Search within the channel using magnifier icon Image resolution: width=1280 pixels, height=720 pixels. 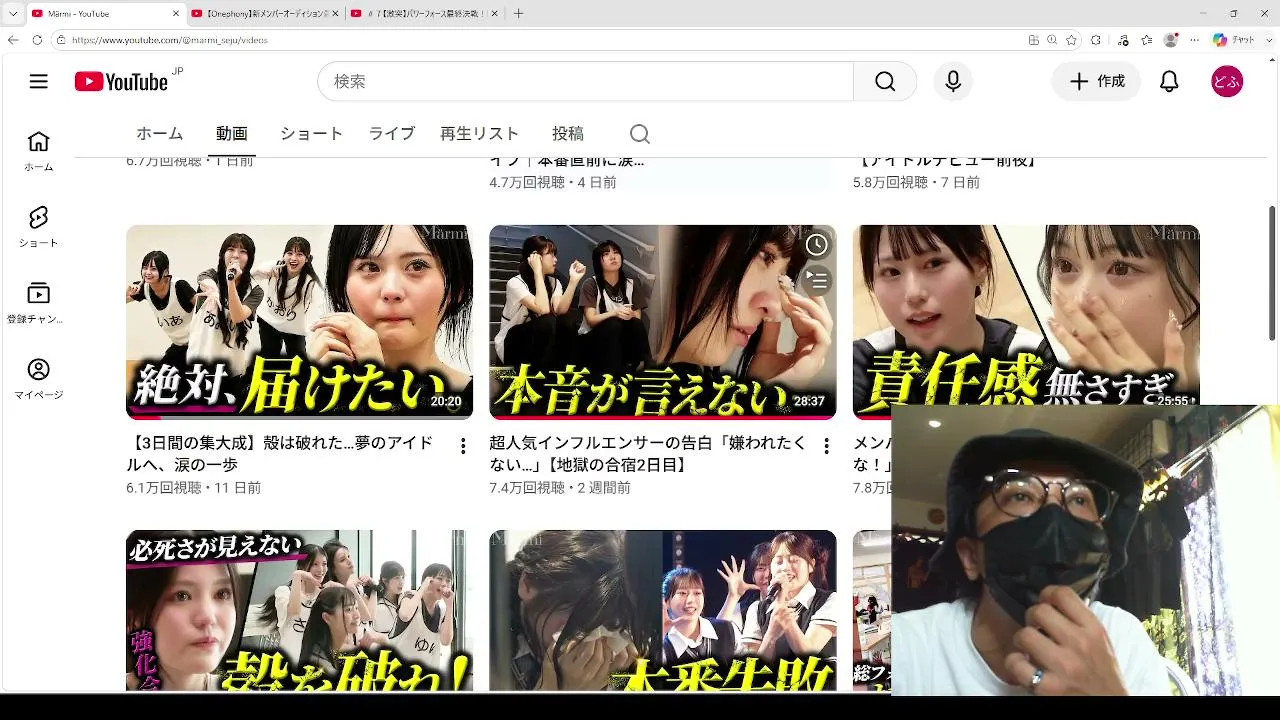click(x=640, y=134)
